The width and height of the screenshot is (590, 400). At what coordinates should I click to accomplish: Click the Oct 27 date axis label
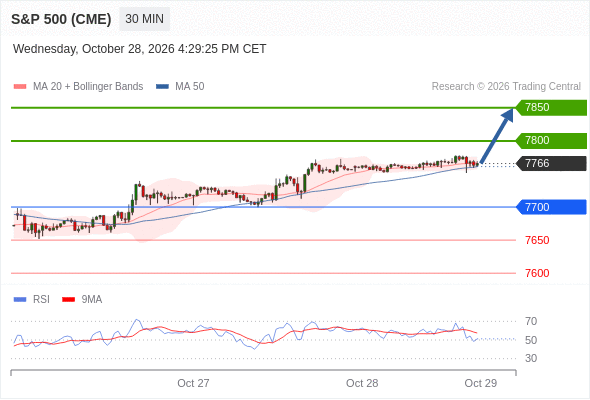pyautogui.click(x=193, y=383)
